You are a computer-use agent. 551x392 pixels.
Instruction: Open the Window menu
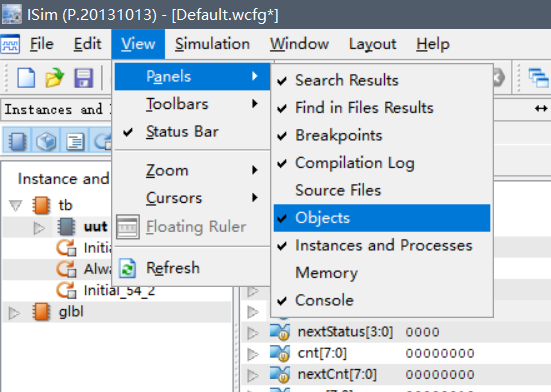click(299, 44)
